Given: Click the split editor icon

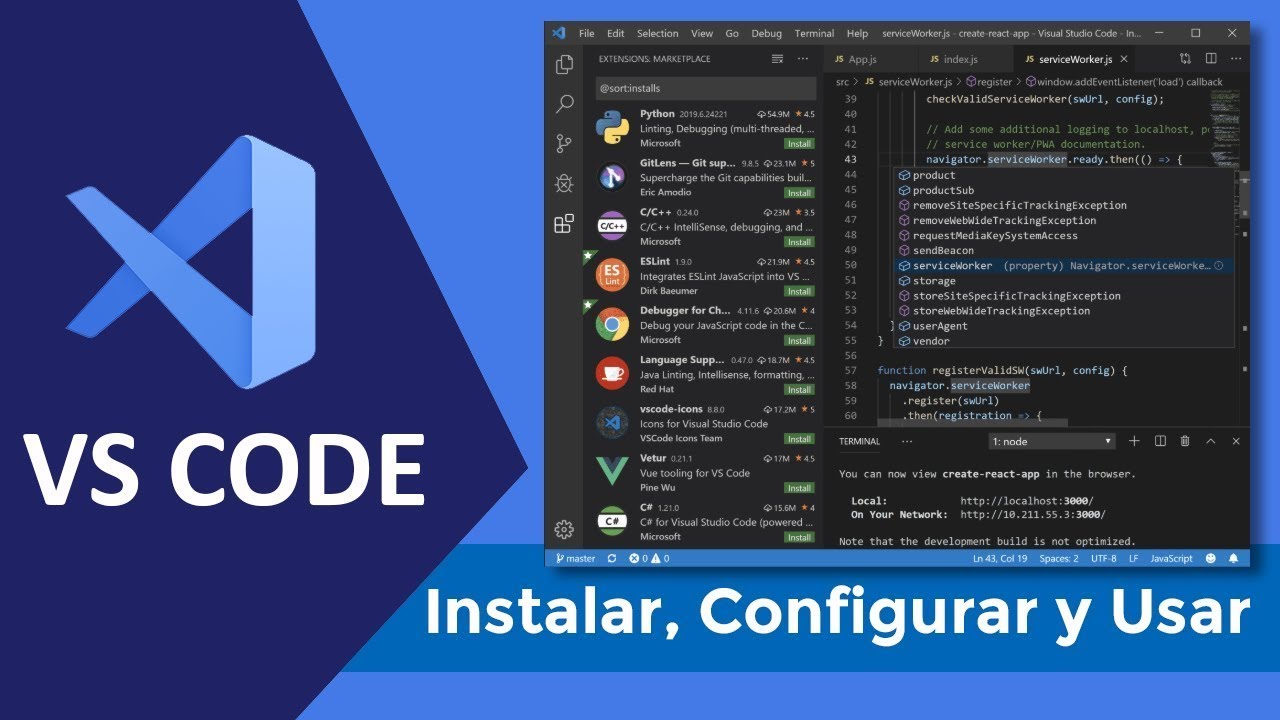Looking at the screenshot, I should pyautogui.click(x=1210, y=59).
